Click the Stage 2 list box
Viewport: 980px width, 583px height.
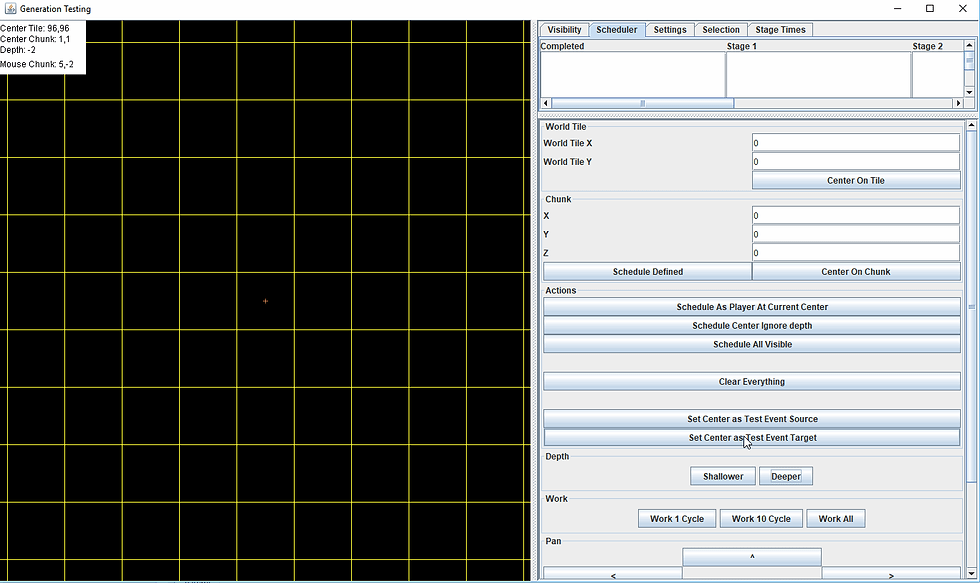(938, 74)
